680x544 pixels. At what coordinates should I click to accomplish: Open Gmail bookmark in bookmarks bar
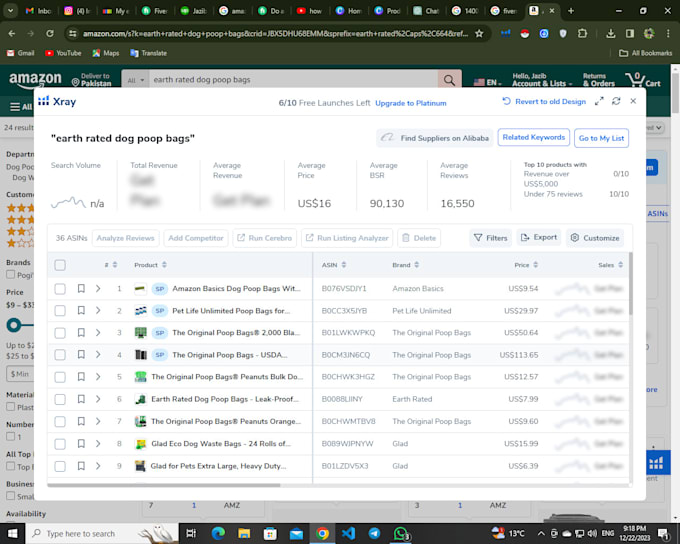(20, 53)
